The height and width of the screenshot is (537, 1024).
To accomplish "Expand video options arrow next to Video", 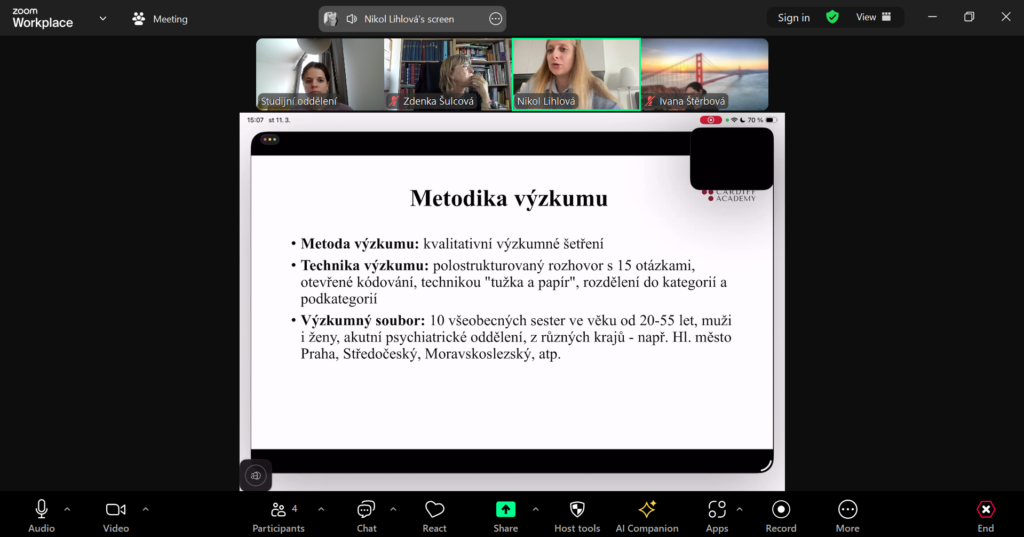I will pos(145,509).
